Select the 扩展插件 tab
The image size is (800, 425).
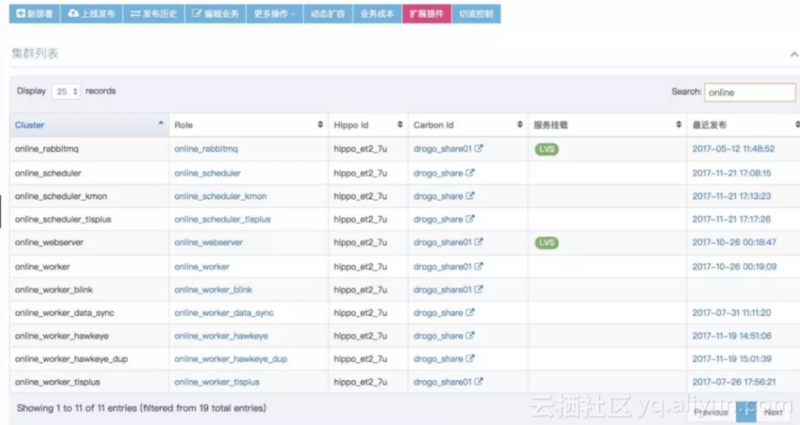point(427,14)
